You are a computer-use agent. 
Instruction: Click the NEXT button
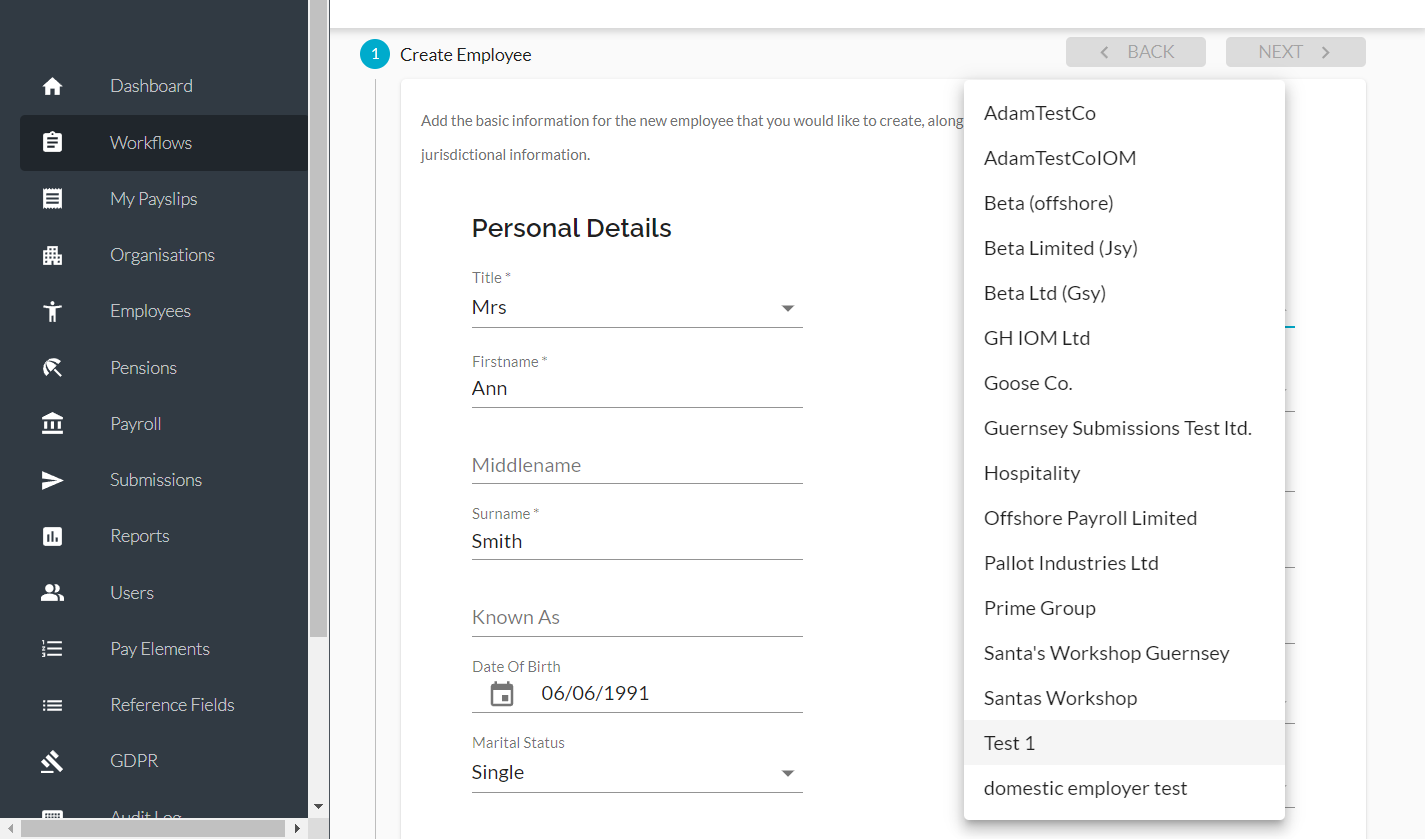[x=1296, y=52]
